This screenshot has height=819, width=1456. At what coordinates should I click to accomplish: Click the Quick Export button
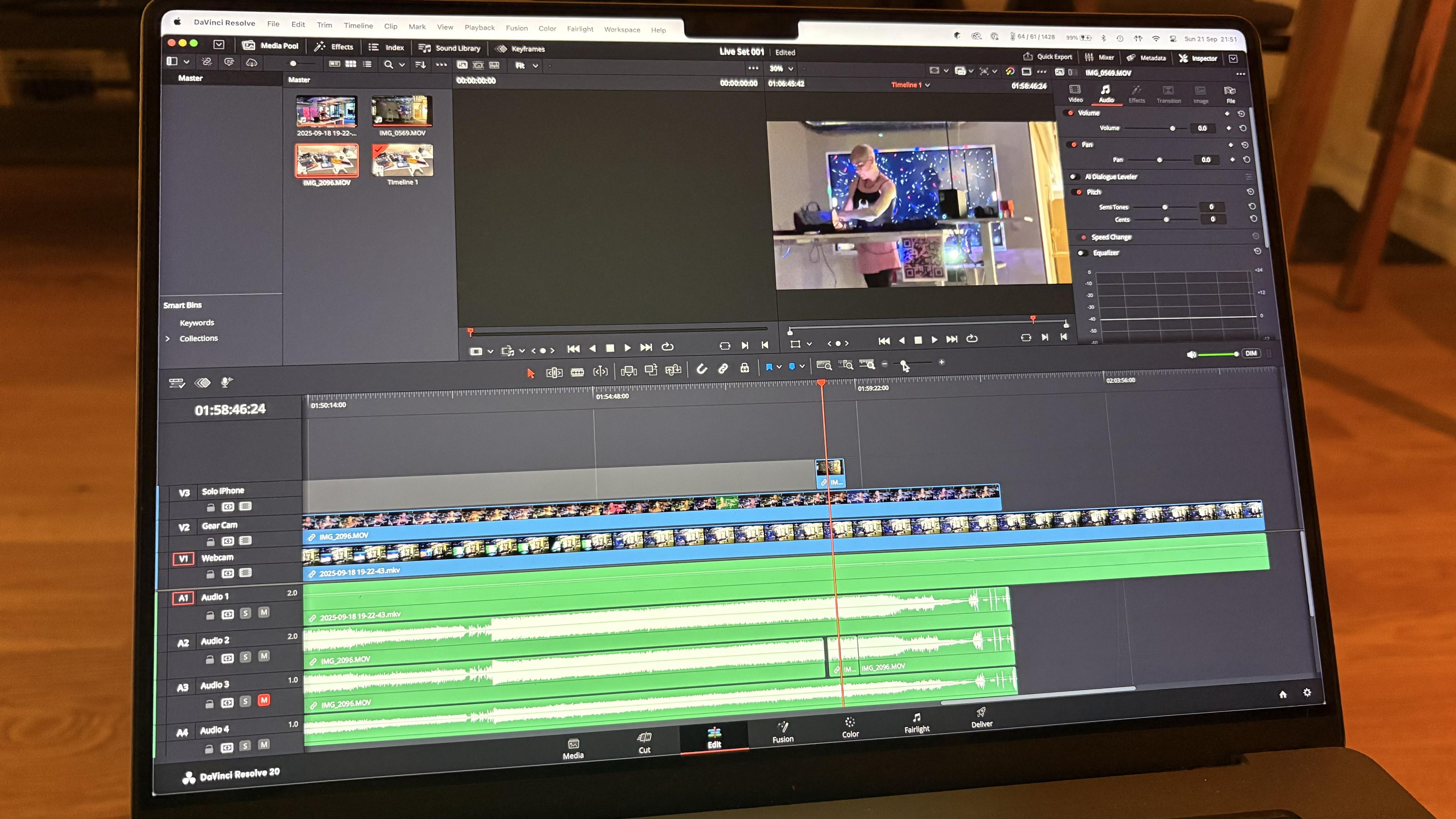point(1047,56)
